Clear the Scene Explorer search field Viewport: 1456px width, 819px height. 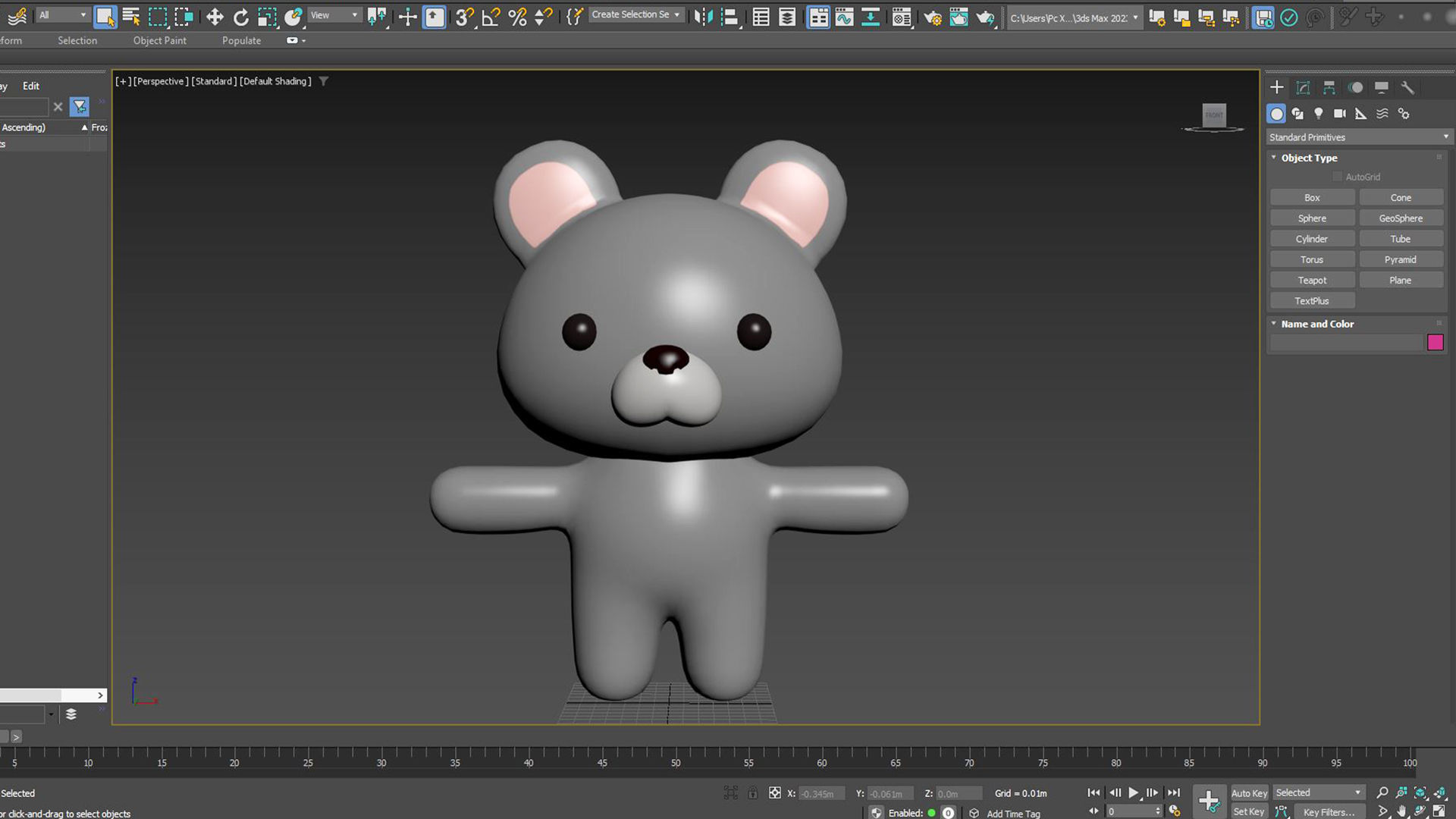click(x=58, y=107)
